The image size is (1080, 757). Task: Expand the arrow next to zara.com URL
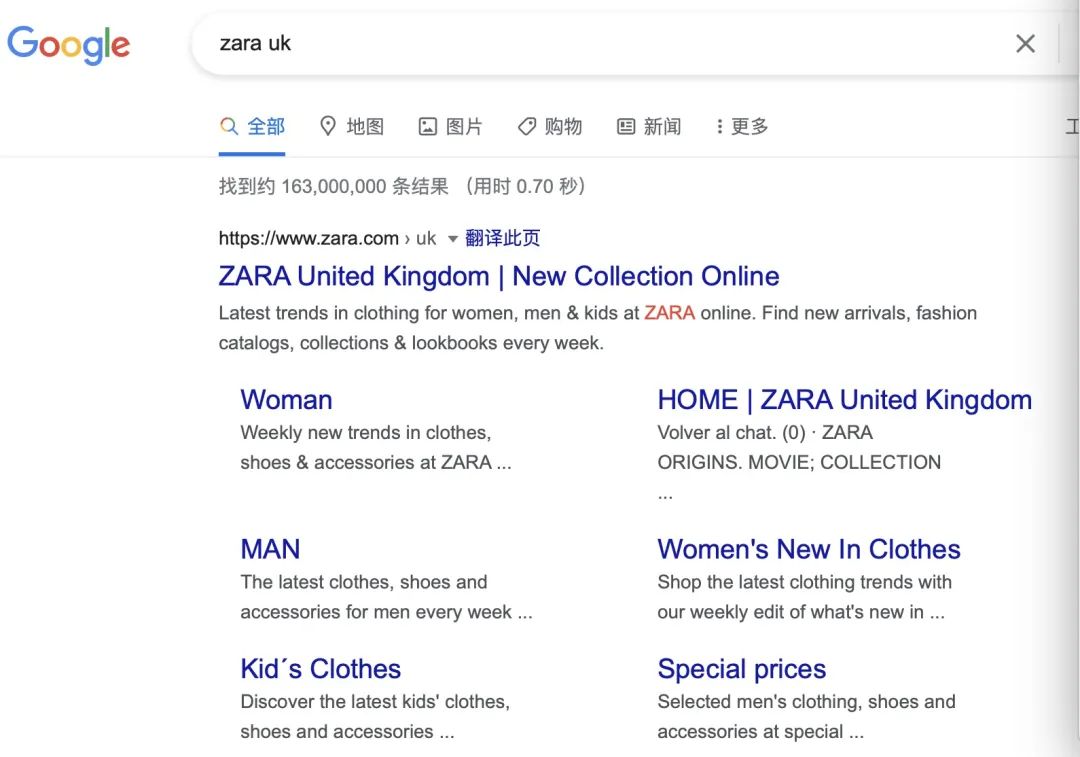(452, 239)
